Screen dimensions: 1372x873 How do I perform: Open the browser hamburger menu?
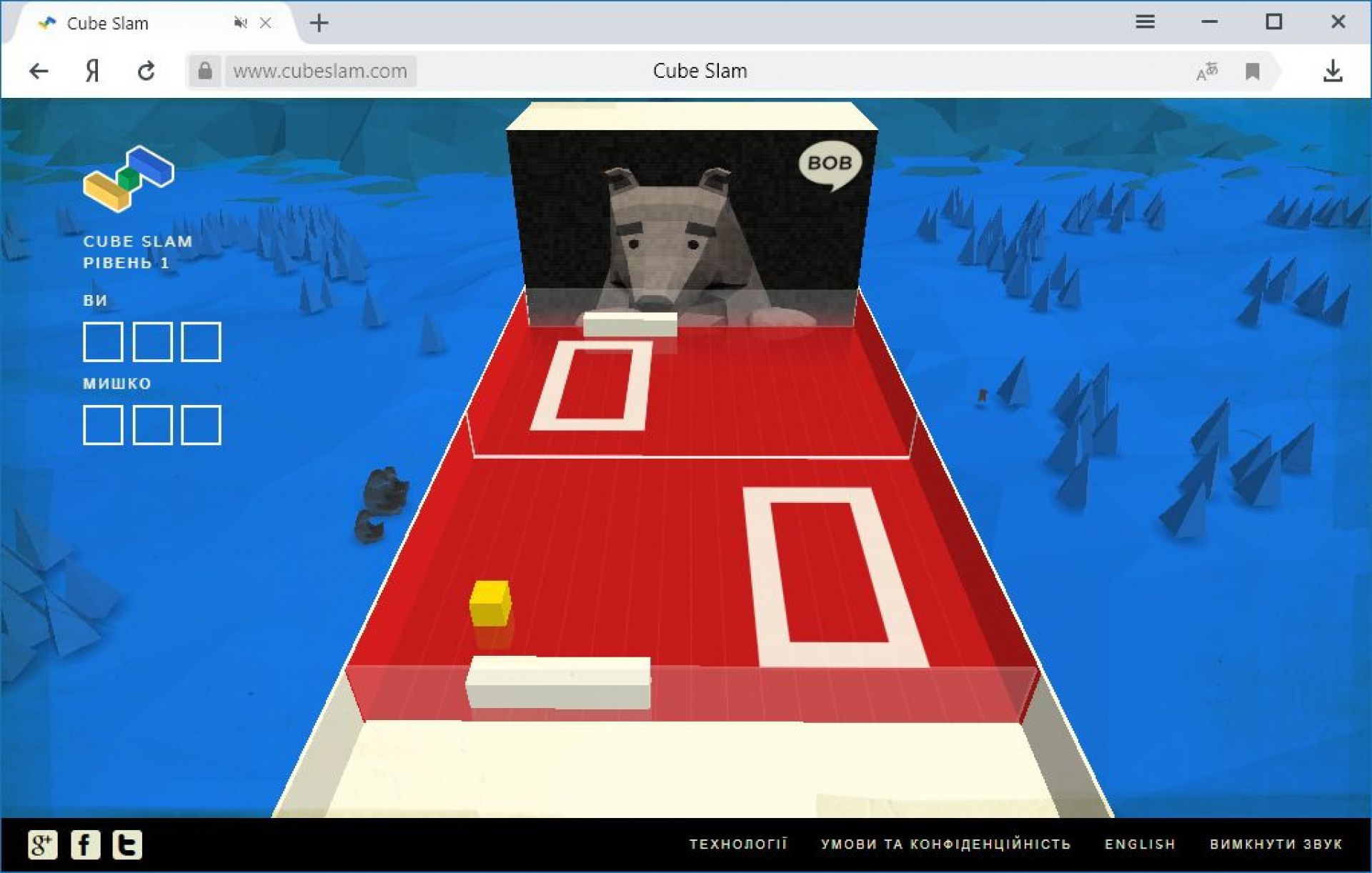(1145, 22)
